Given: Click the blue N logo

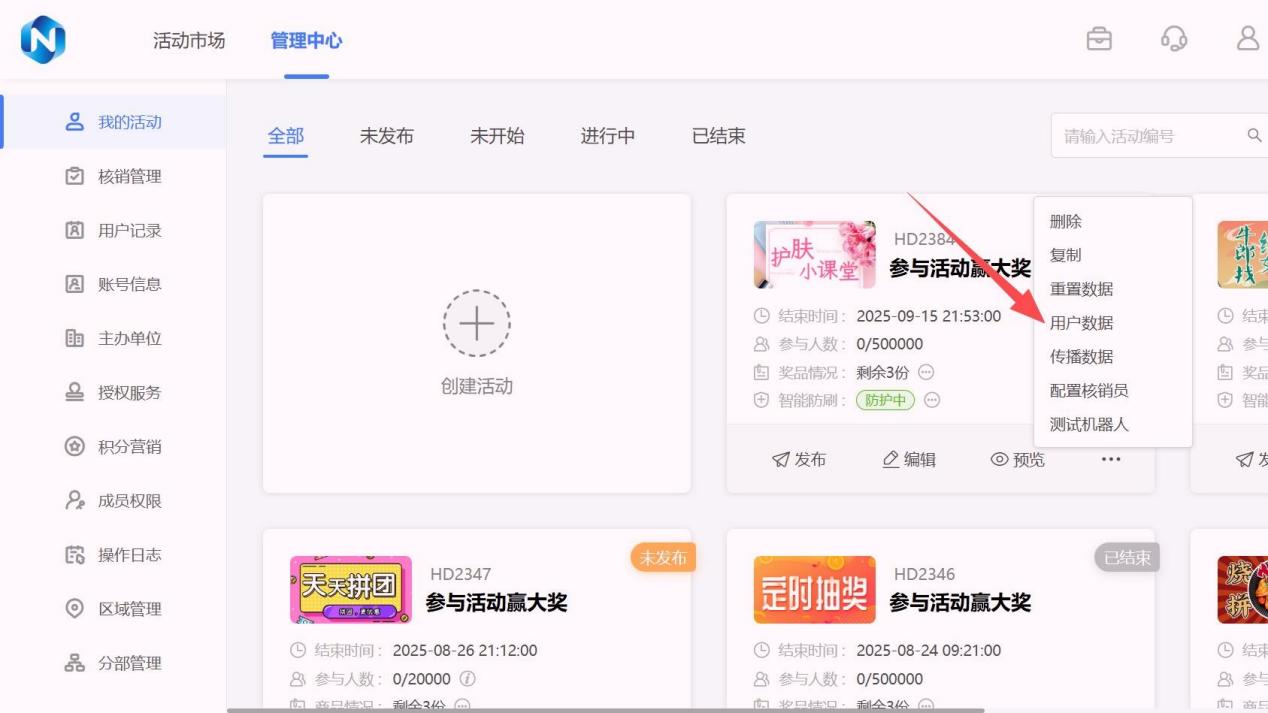Looking at the screenshot, I should [43, 40].
